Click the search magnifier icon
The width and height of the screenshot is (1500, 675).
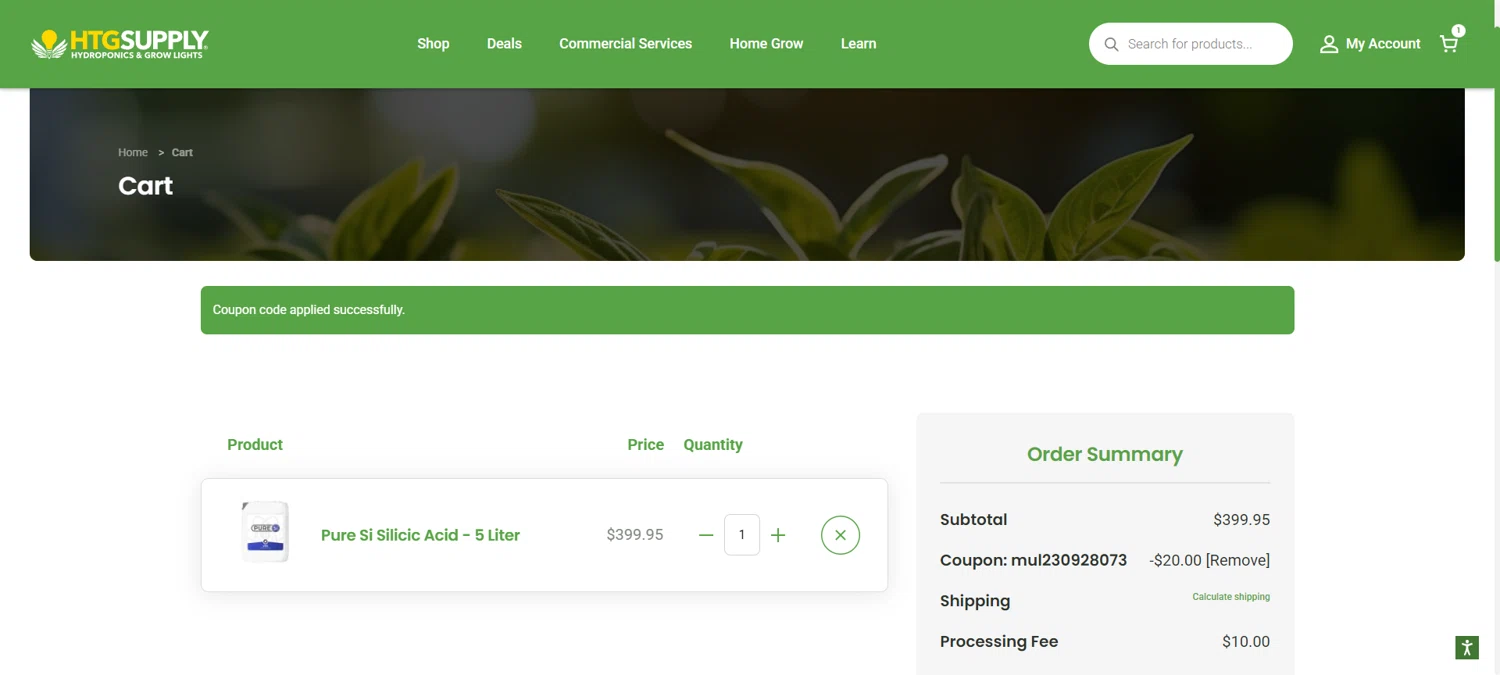[x=1111, y=44]
